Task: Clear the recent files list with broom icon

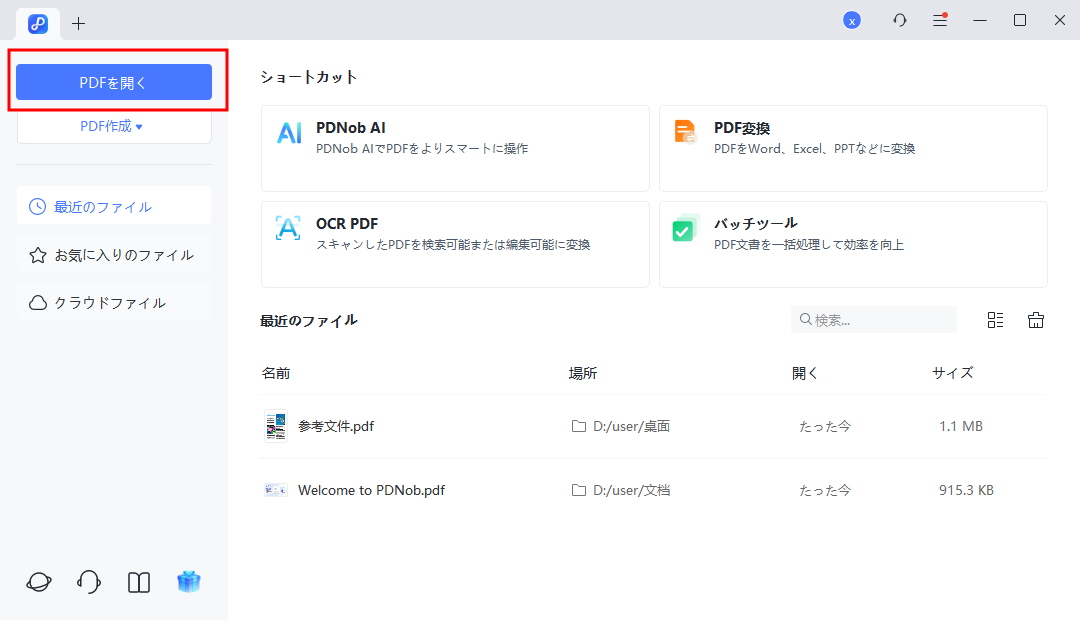Action: point(1036,320)
